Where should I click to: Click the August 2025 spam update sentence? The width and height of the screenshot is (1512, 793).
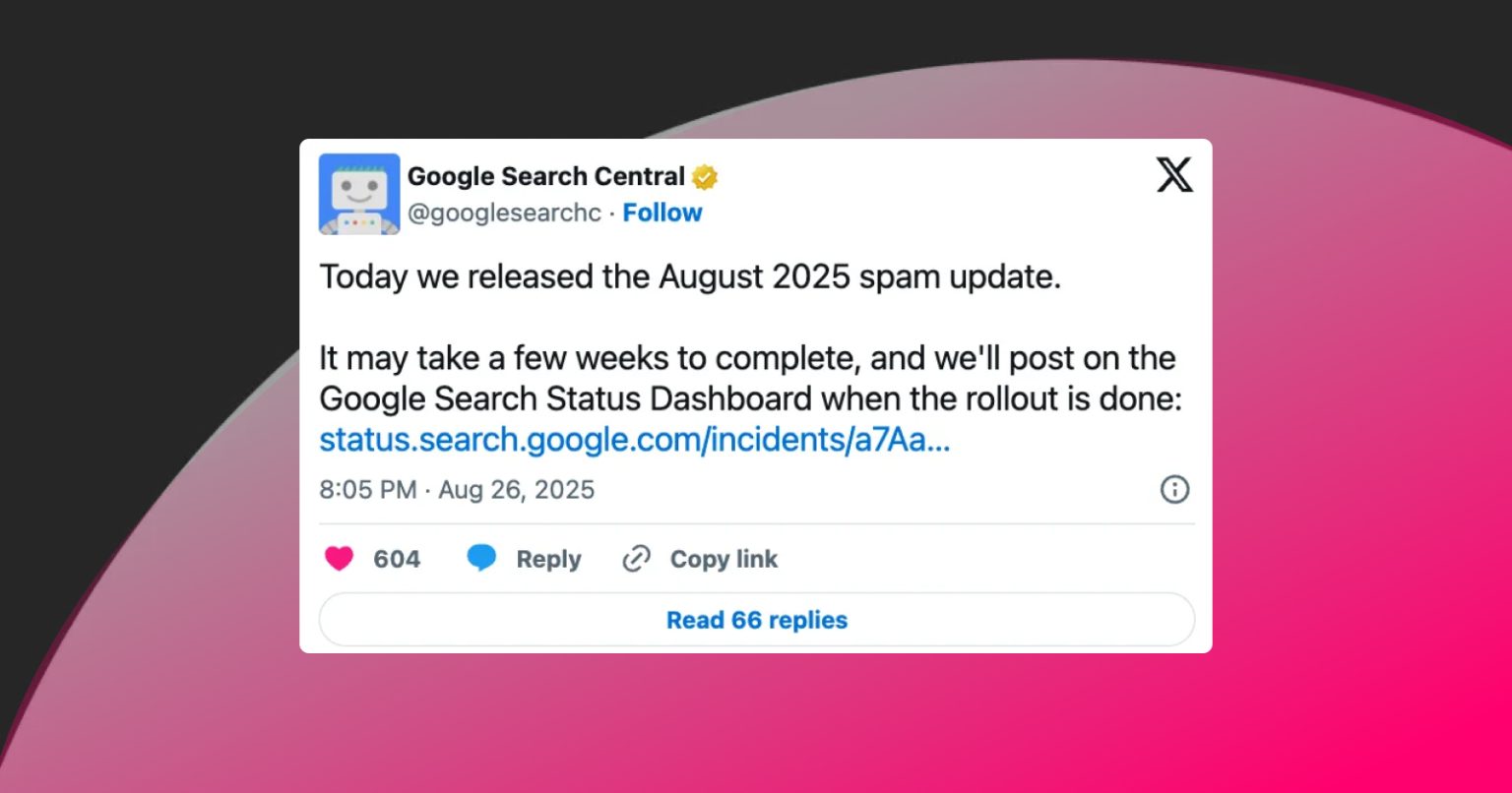click(x=691, y=276)
